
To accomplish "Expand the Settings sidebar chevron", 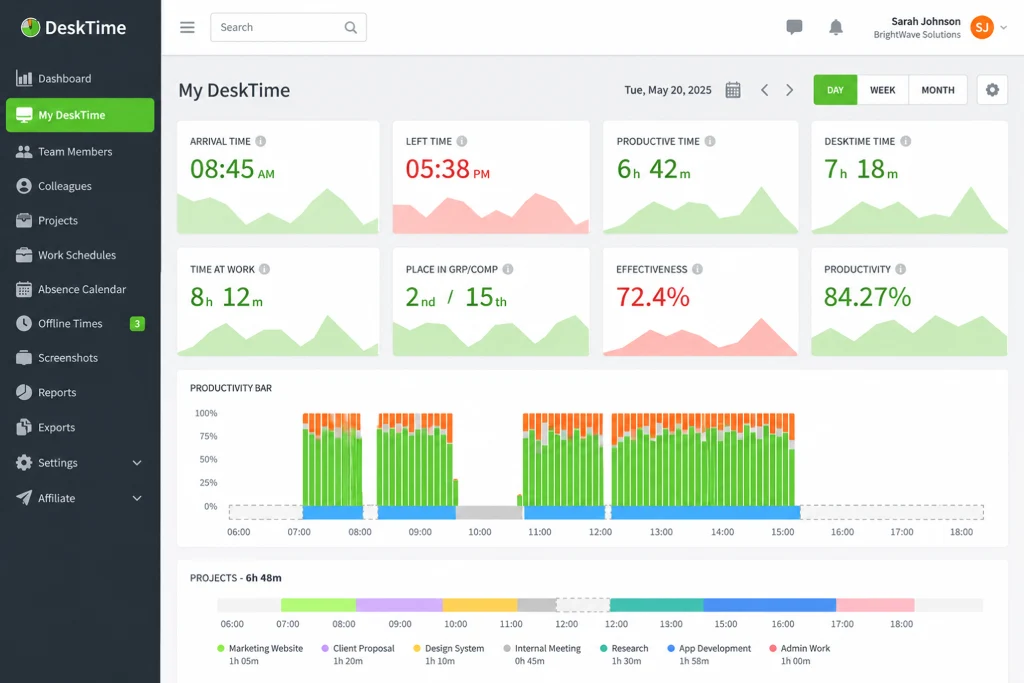I will [137, 463].
